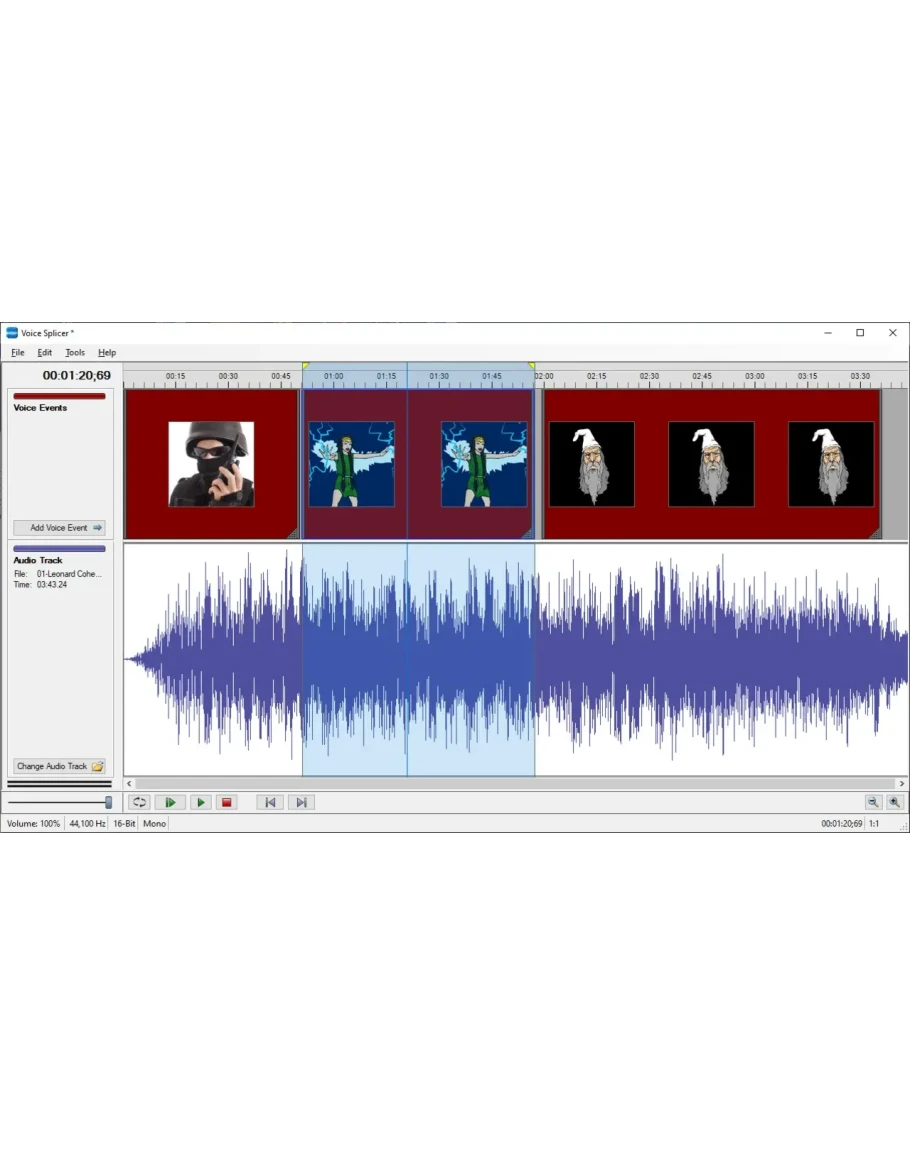Click the green play button
The width and height of the screenshot is (910, 1155).
point(201,802)
